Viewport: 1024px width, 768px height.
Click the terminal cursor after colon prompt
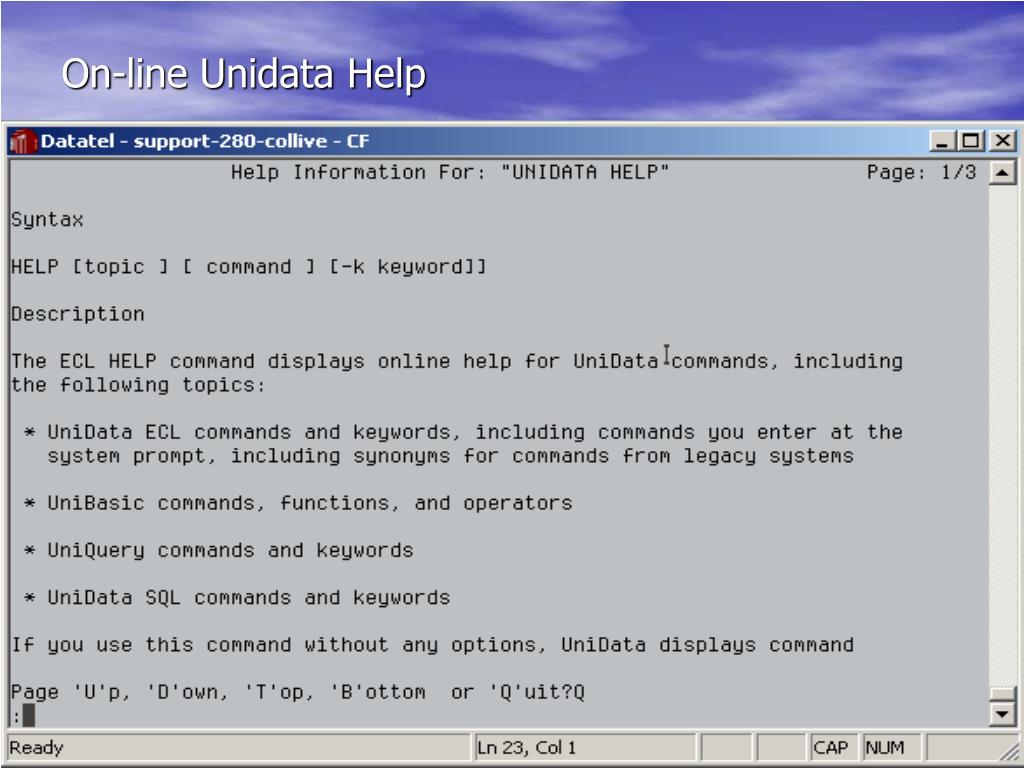[28, 715]
